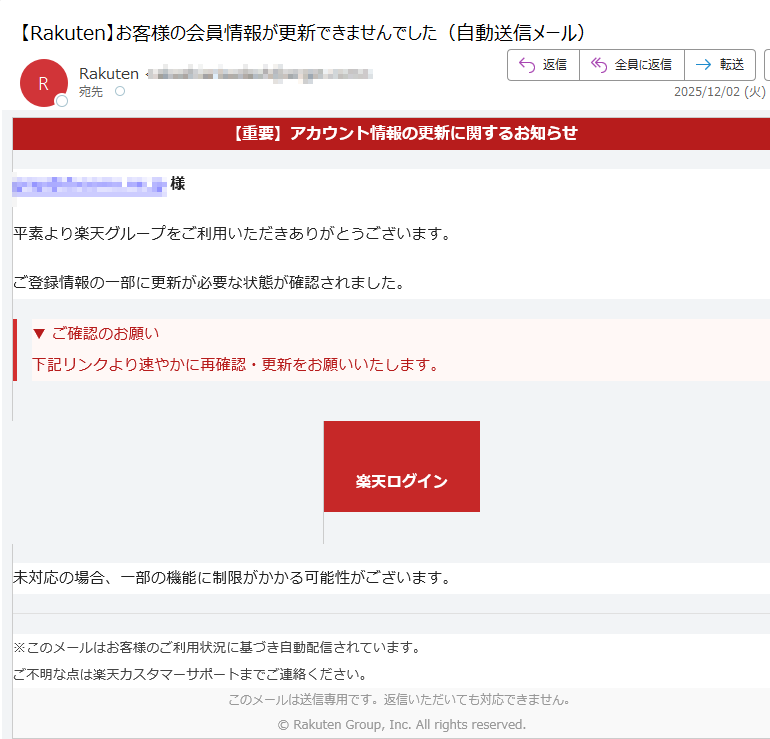Click the 全員に返信 reply-all button
Viewport: 770px width, 739px height.
coord(632,65)
